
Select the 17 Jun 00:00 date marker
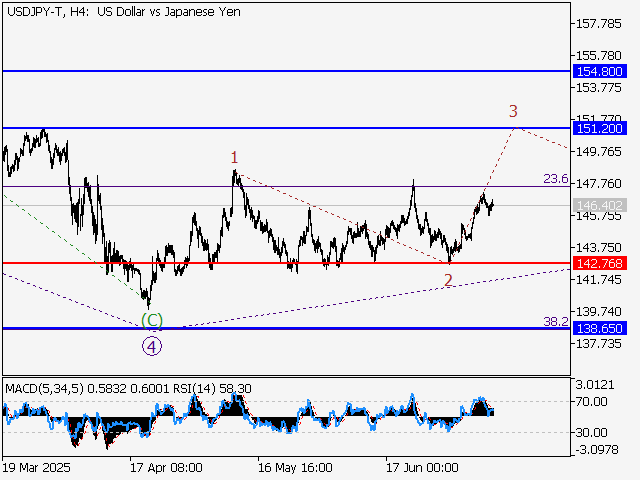421,467
